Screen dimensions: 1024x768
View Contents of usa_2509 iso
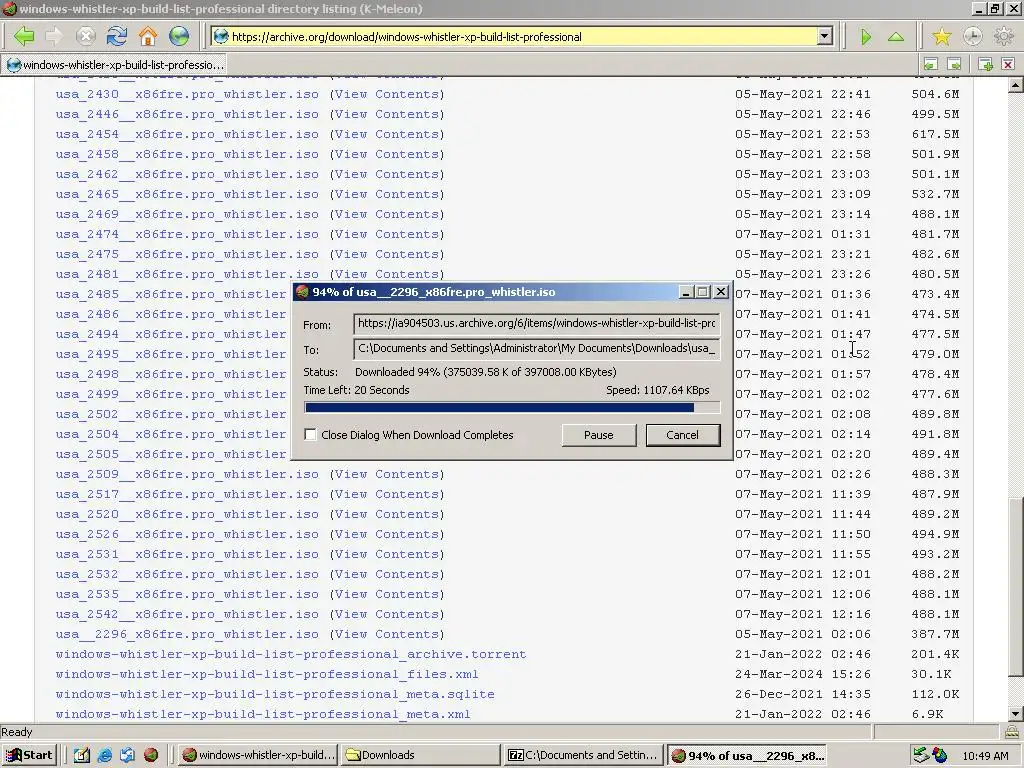[387, 474]
